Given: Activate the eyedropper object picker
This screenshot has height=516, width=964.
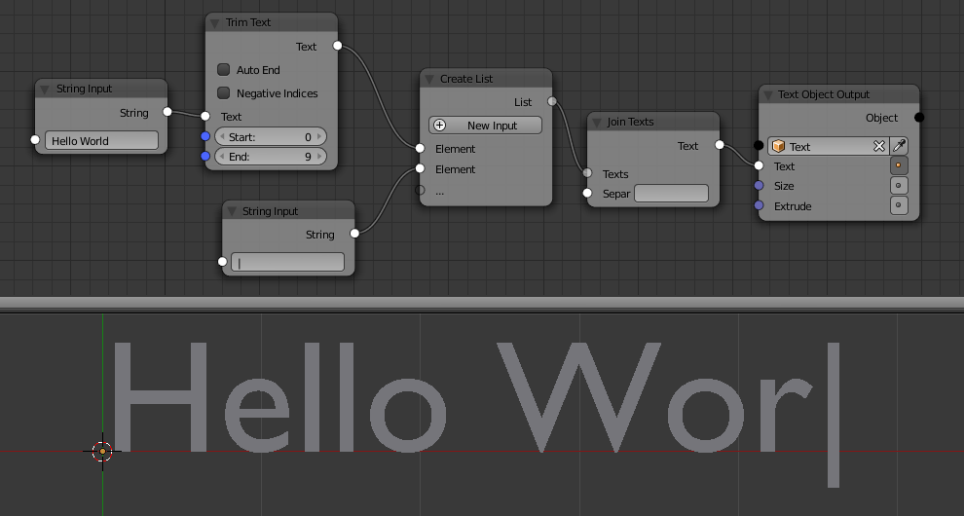Looking at the screenshot, I should (899, 146).
